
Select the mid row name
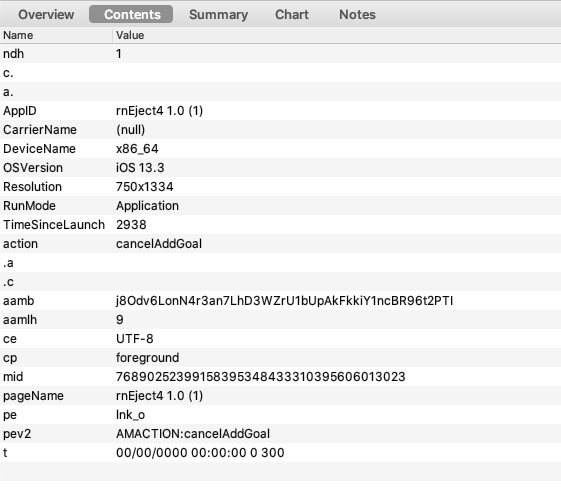click(x=13, y=377)
